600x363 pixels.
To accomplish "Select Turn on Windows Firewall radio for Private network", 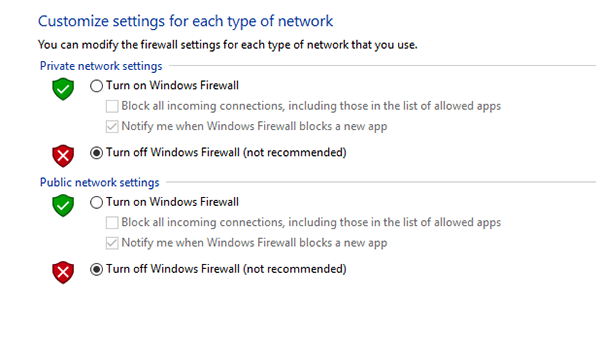I will 96,86.
